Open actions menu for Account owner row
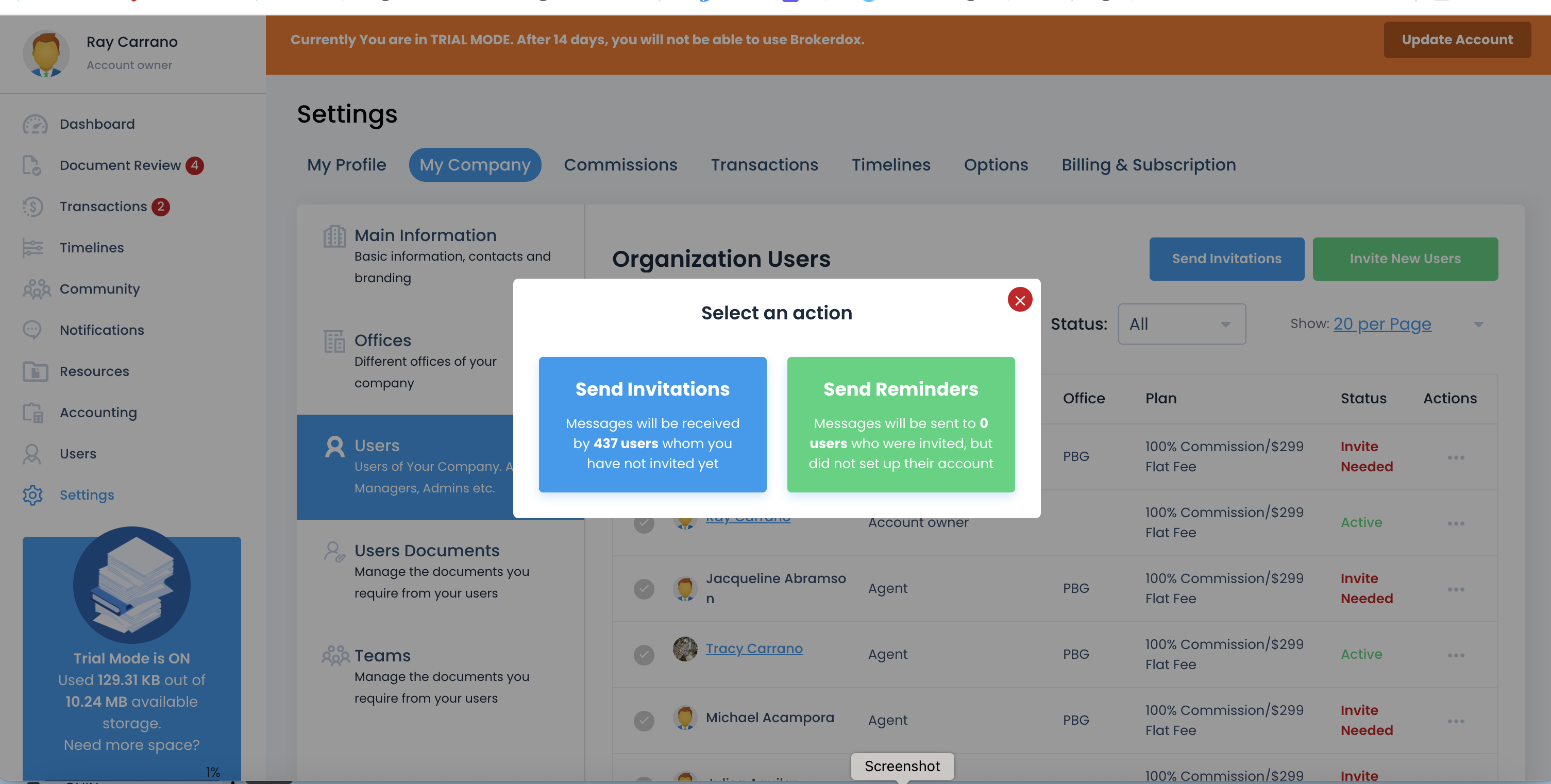Image resolution: width=1551 pixels, height=784 pixels. pyautogui.click(x=1455, y=523)
